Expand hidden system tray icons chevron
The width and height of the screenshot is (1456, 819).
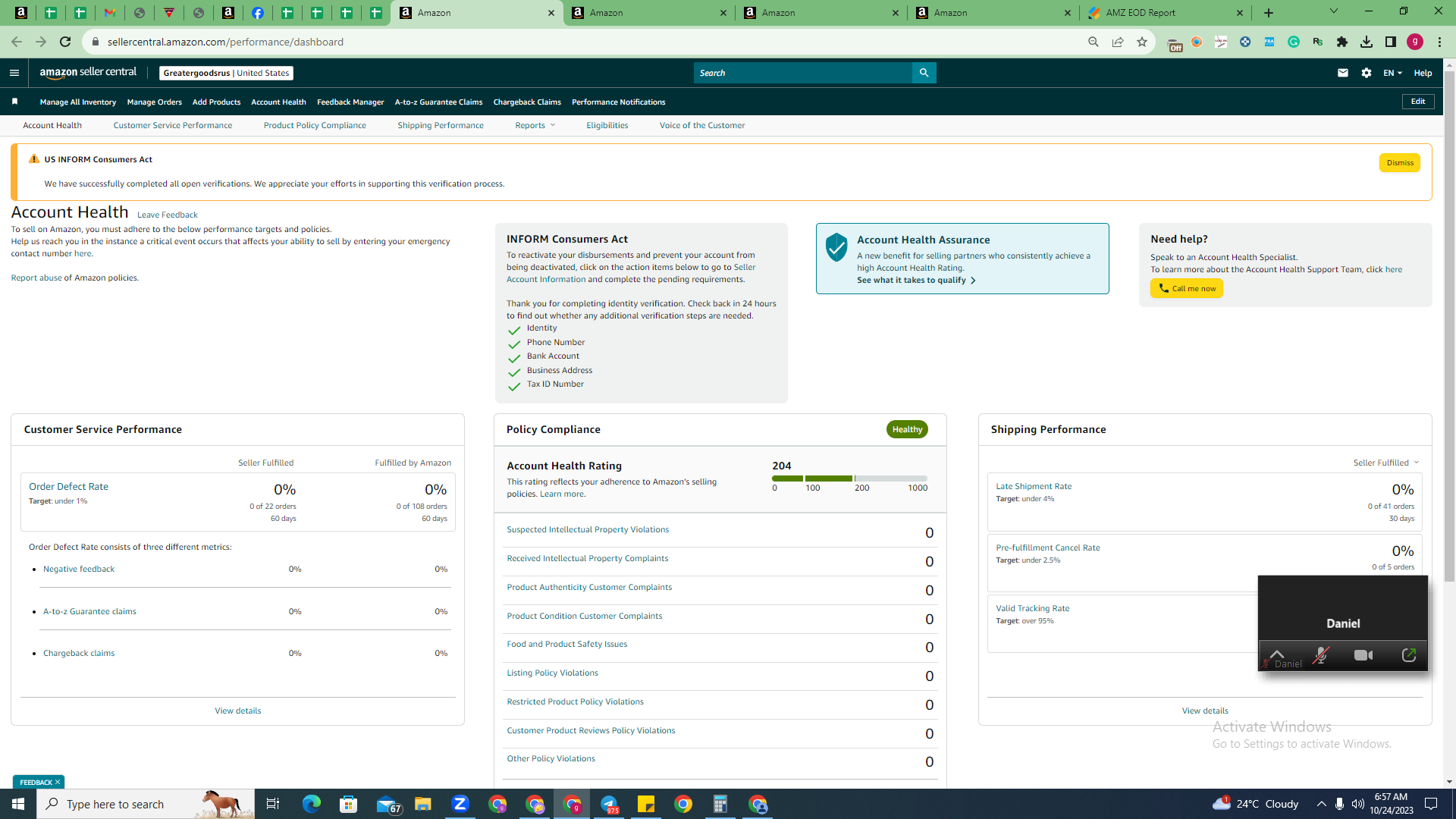1321,804
